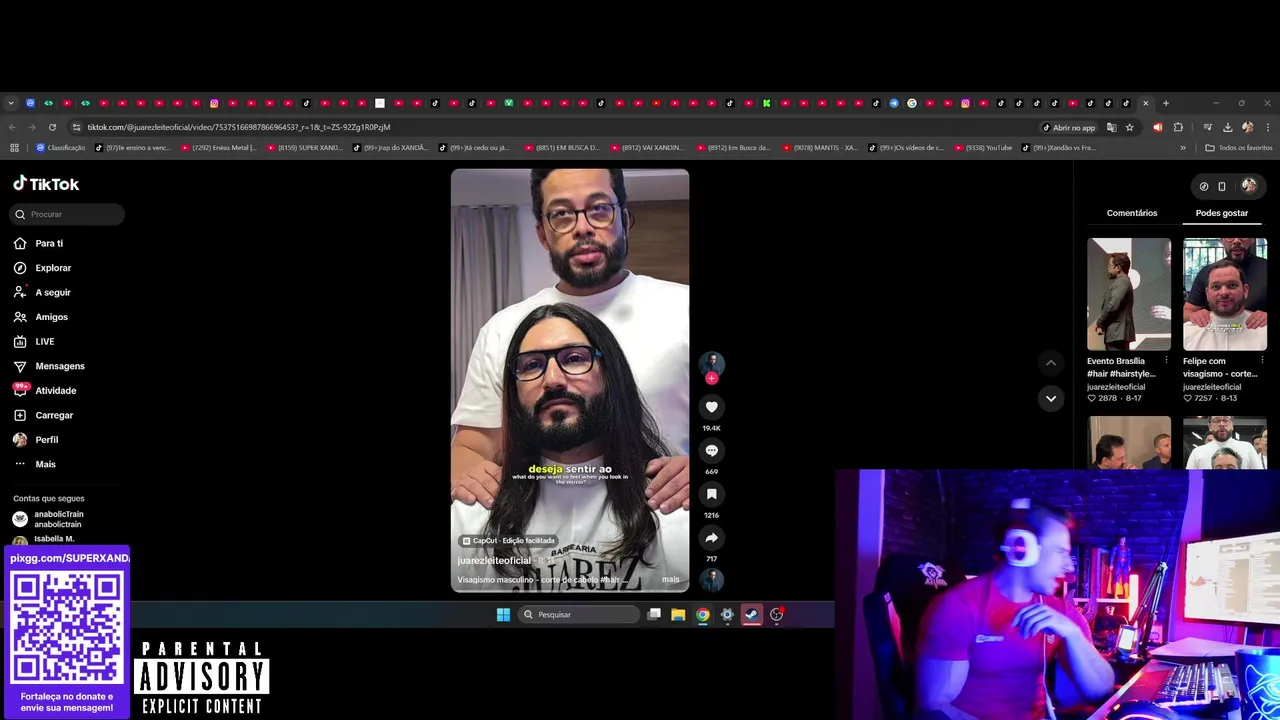The image size is (1280, 720).
Task: Open Todos os favoritos folder
Action: pos(1239,148)
